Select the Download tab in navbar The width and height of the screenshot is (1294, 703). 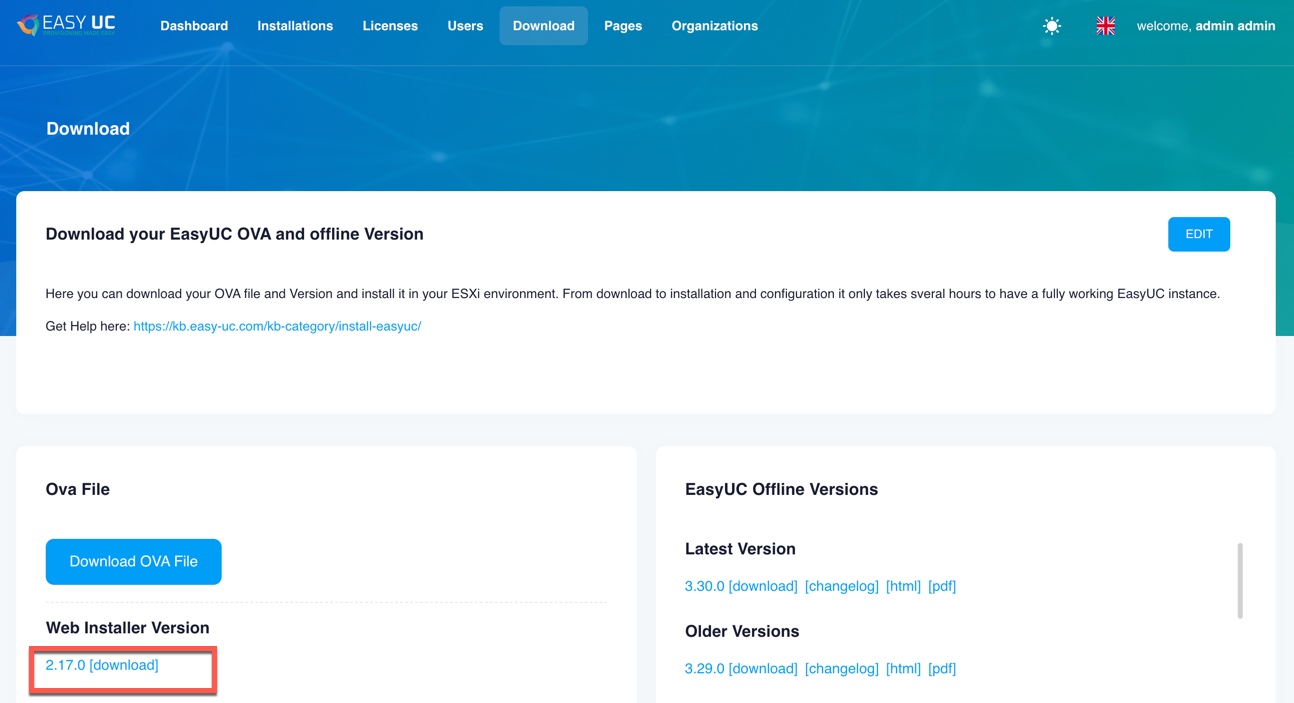[543, 26]
